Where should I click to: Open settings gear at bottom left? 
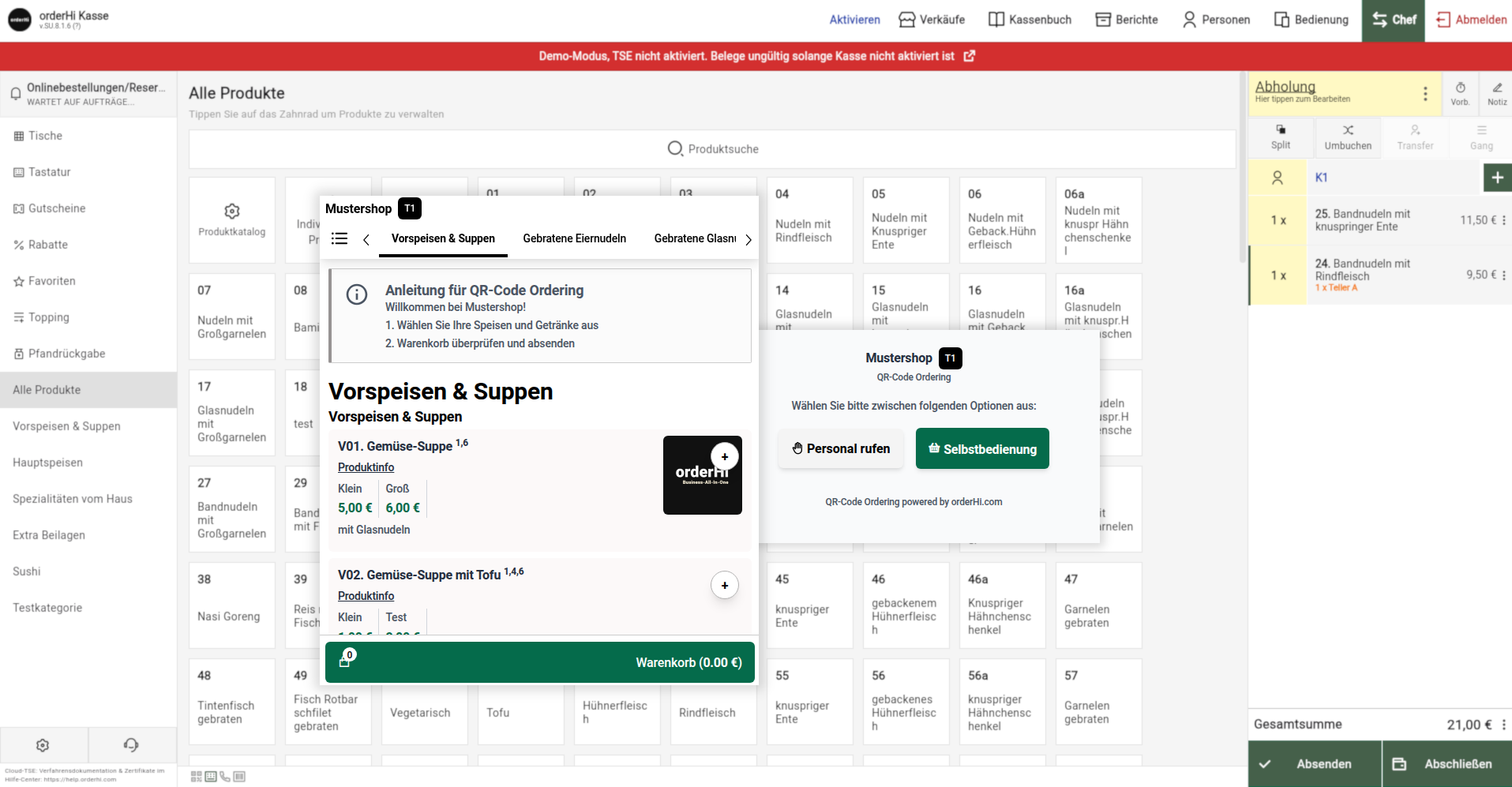tap(43, 745)
